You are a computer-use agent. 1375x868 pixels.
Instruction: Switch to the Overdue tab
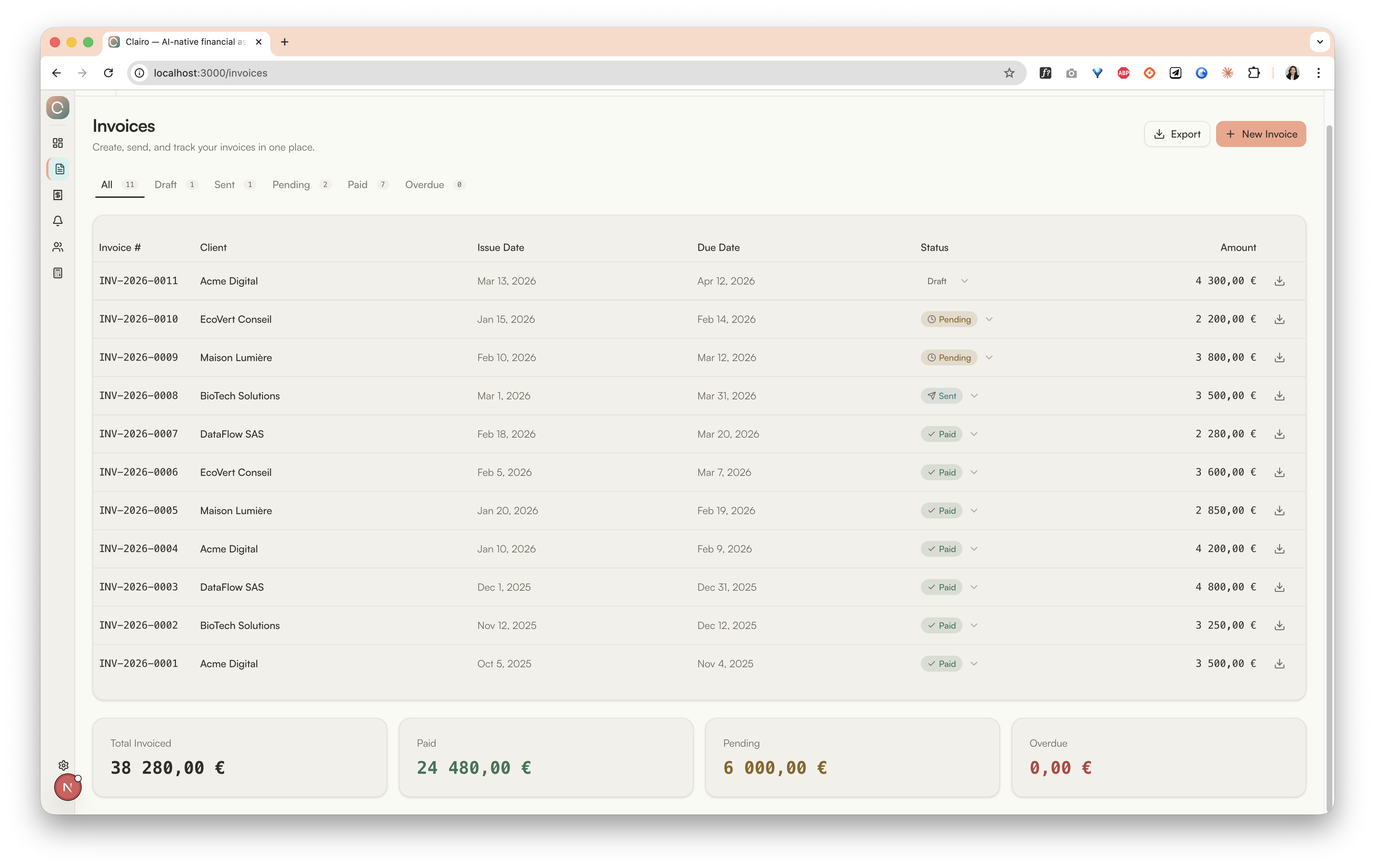tap(435, 185)
